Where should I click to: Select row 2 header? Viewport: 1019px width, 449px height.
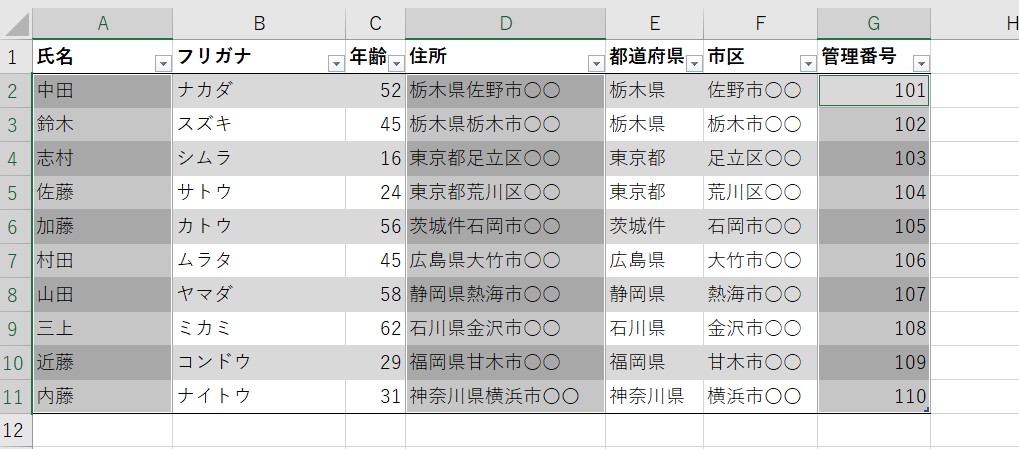(x=16, y=91)
